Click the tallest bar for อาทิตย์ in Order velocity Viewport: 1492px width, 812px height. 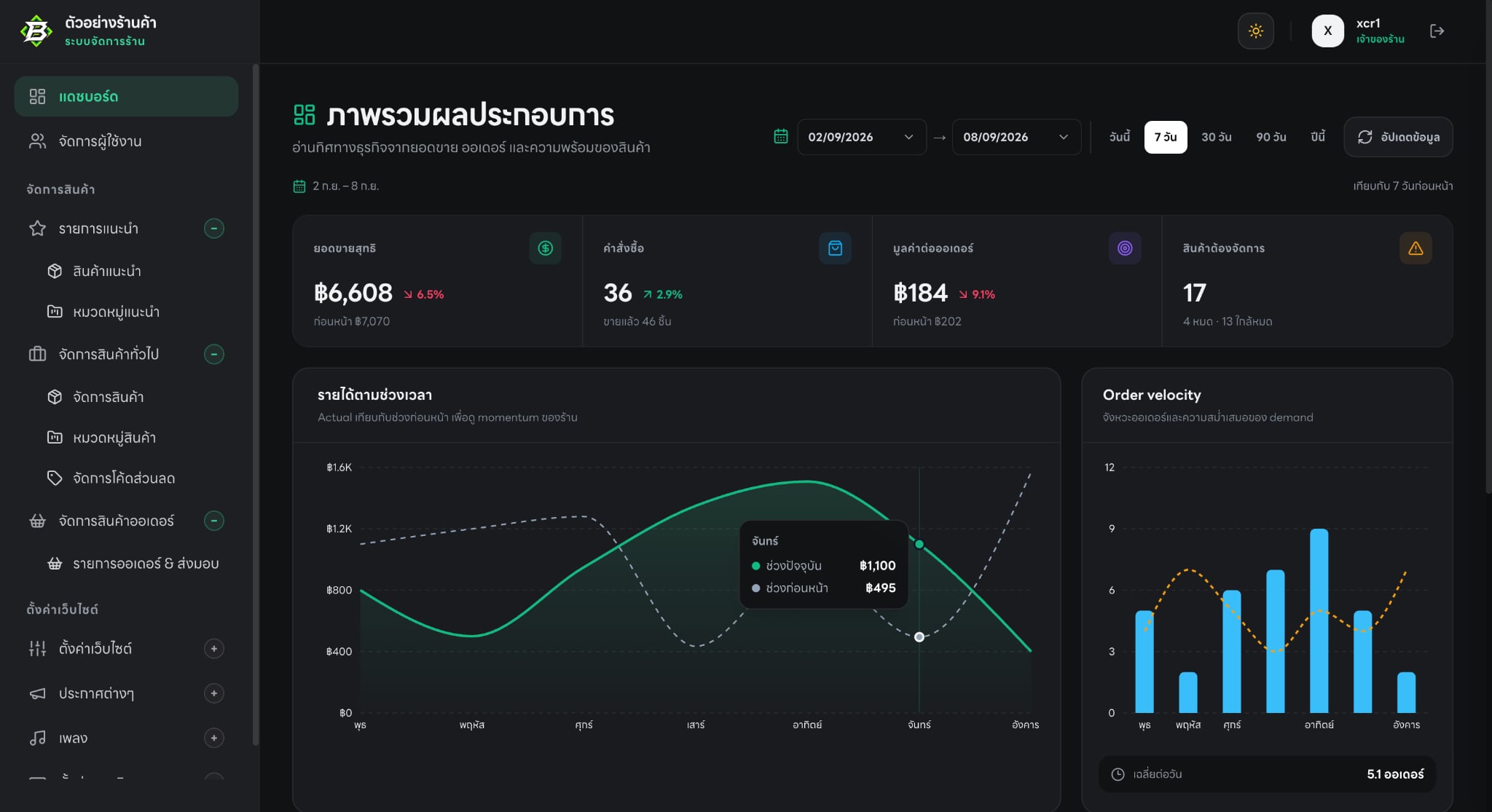(1319, 620)
